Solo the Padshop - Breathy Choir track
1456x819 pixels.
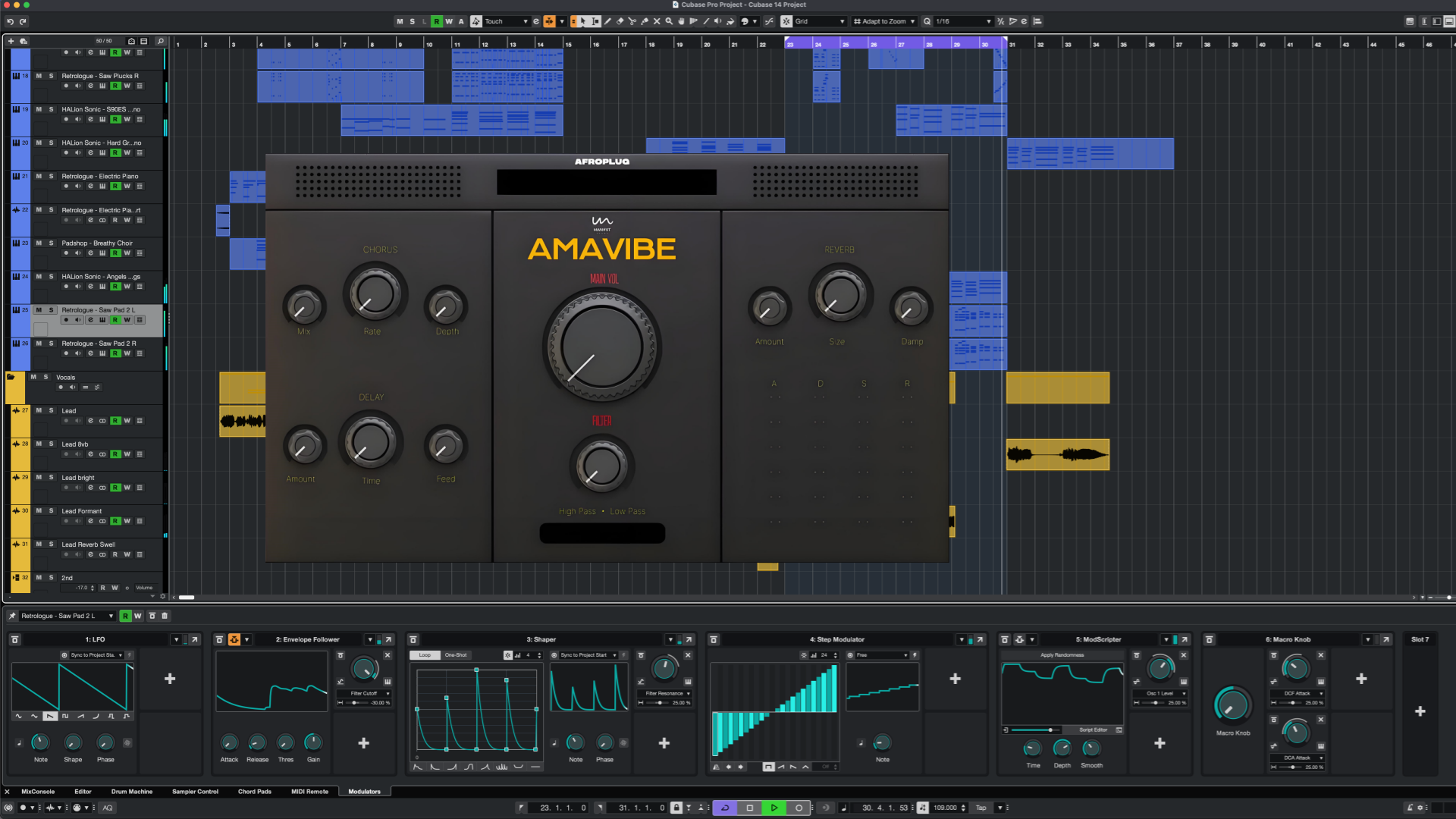pos(51,243)
